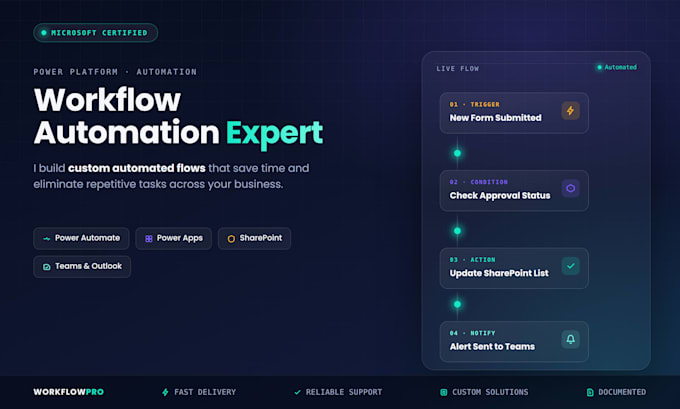The height and width of the screenshot is (409, 680).
Task: Click the Documented file icon
Action: click(x=590, y=392)
